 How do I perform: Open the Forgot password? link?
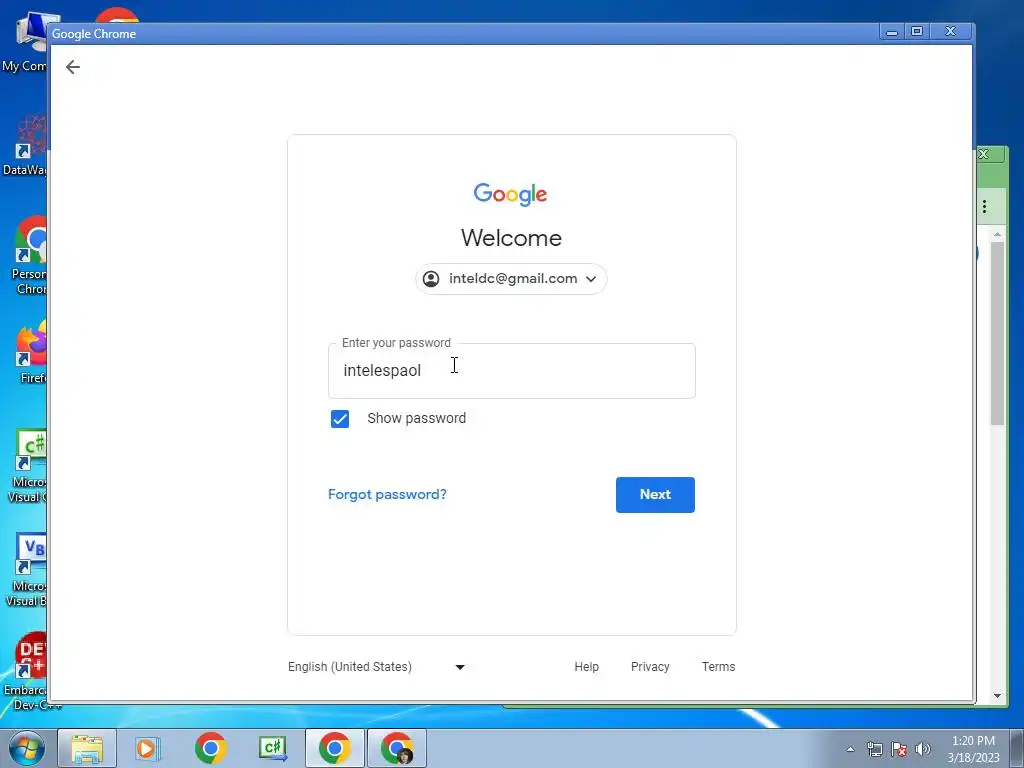(x=387, y=494)
